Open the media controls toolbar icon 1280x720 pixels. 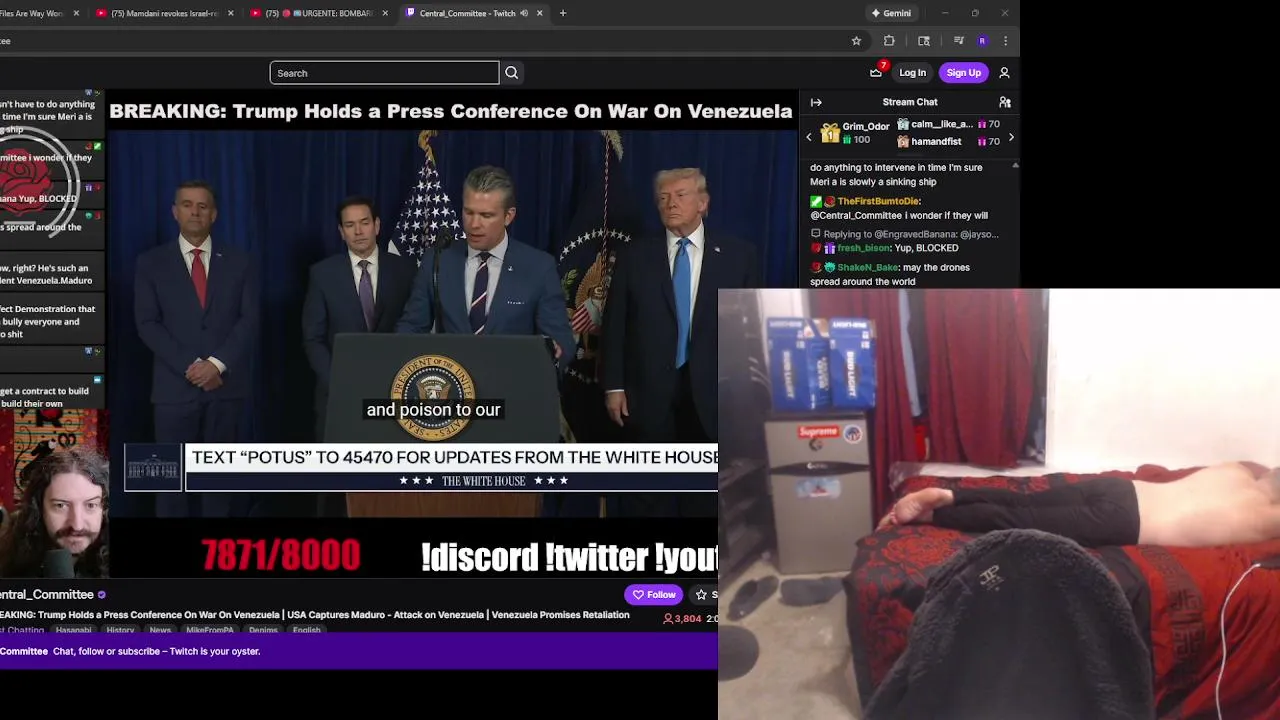pos(959,41)
